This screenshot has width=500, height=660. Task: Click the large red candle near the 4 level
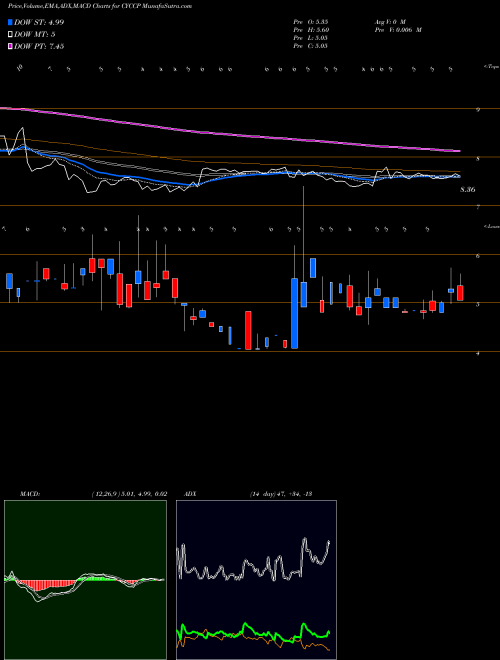point(248,330)
